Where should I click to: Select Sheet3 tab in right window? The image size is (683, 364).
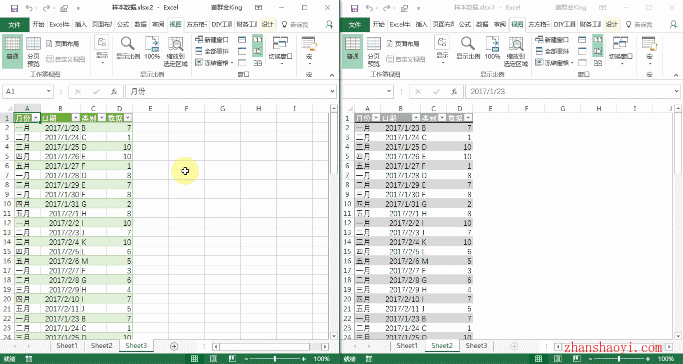(x=476, y=346)
